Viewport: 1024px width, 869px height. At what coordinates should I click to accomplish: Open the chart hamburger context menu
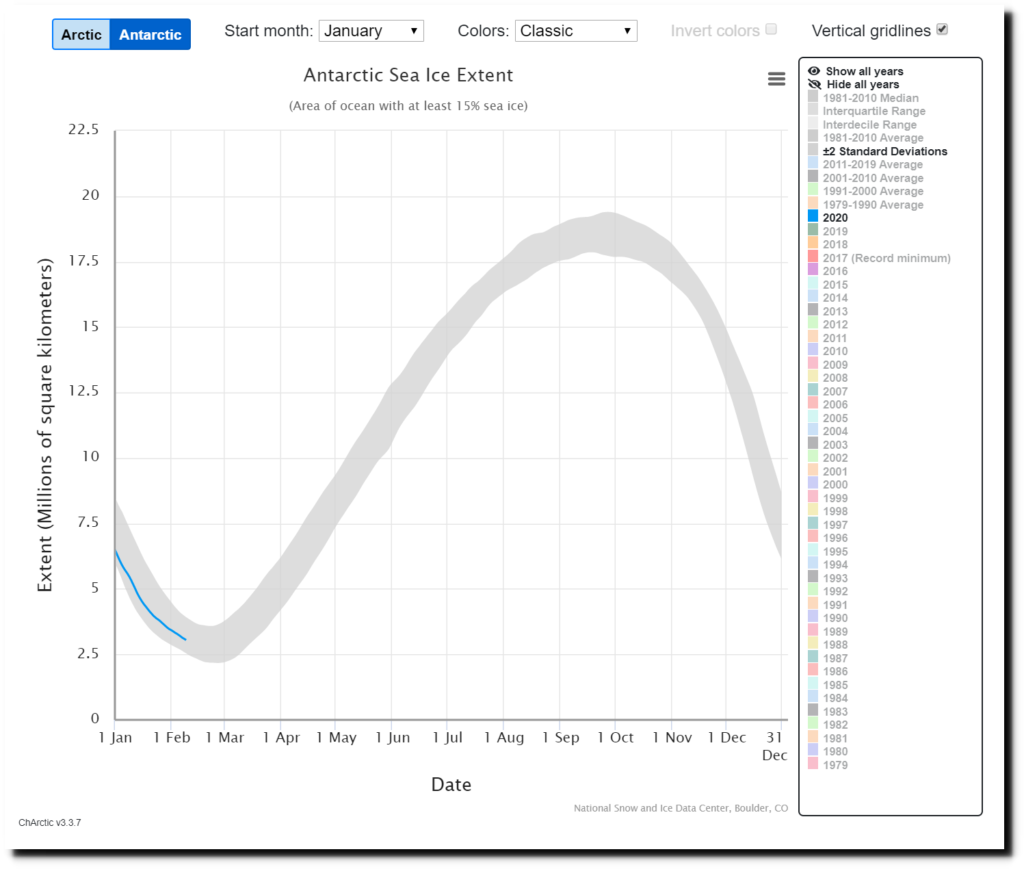776,79
